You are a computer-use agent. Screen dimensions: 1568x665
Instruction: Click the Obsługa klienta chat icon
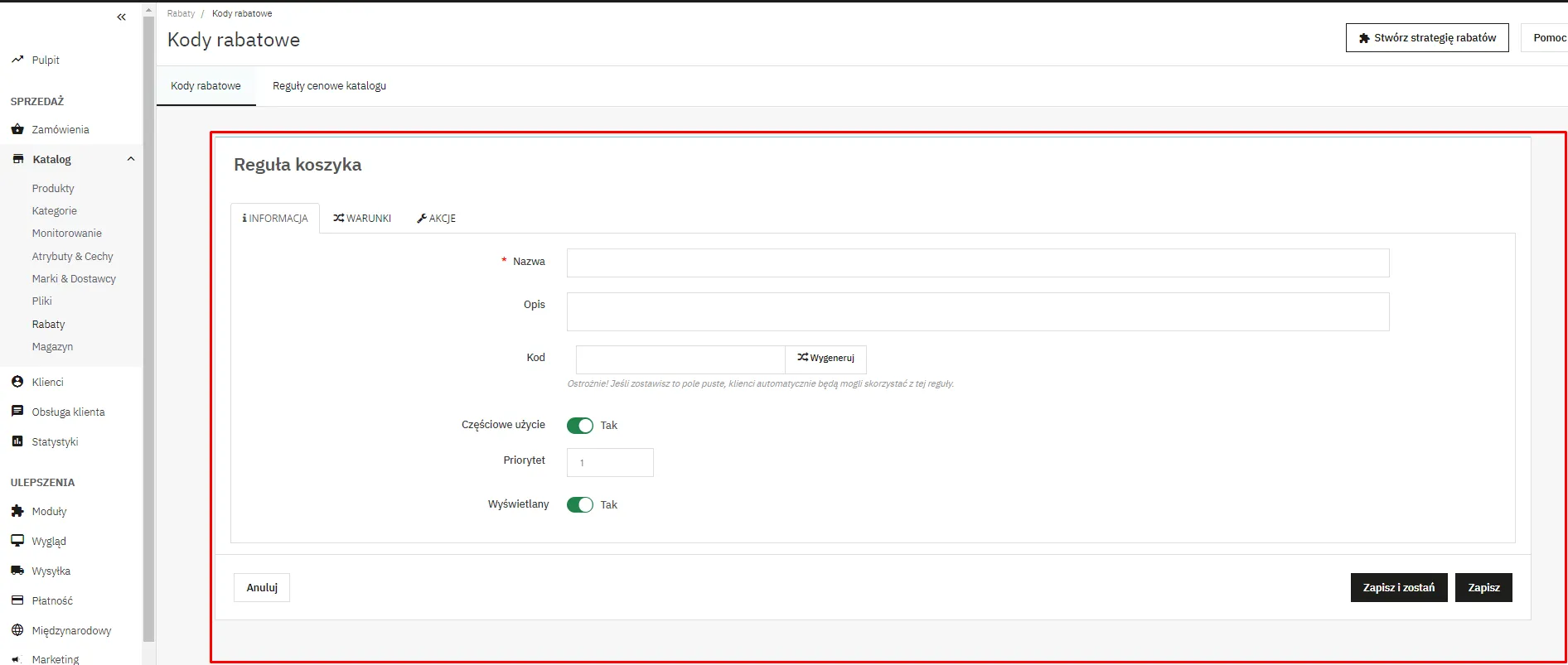17,412
